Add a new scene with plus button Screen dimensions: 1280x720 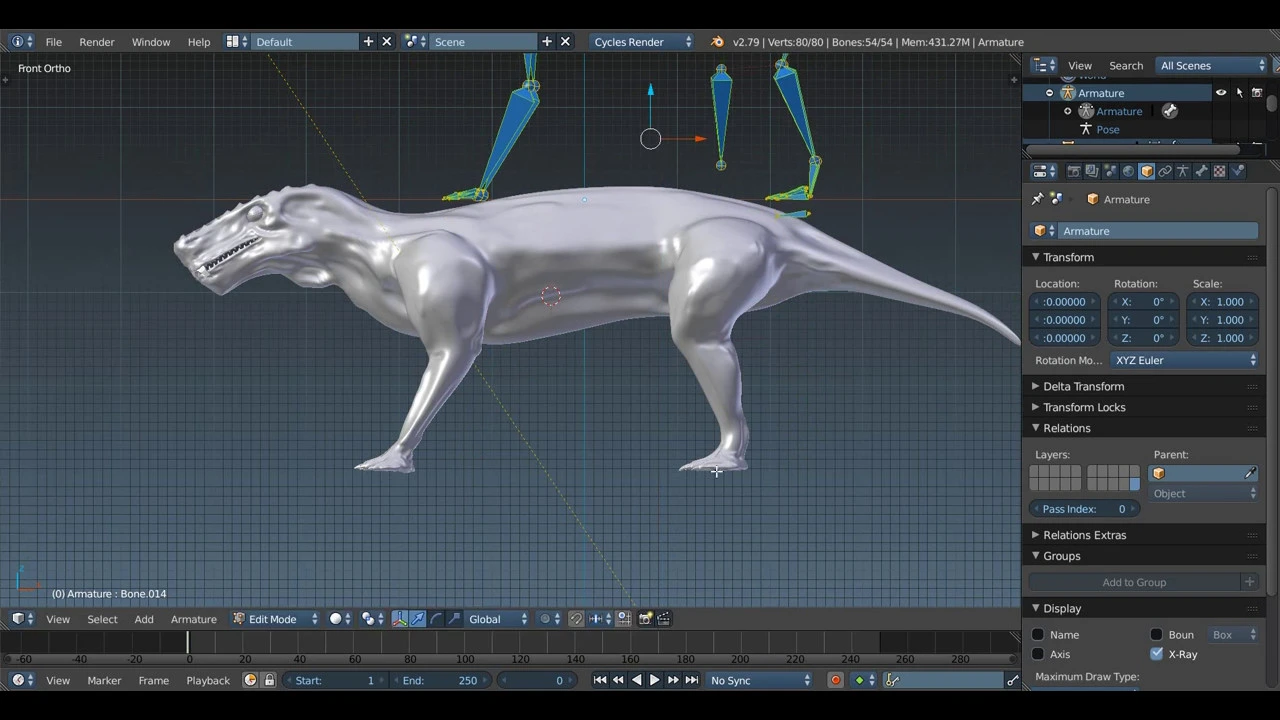547,42
